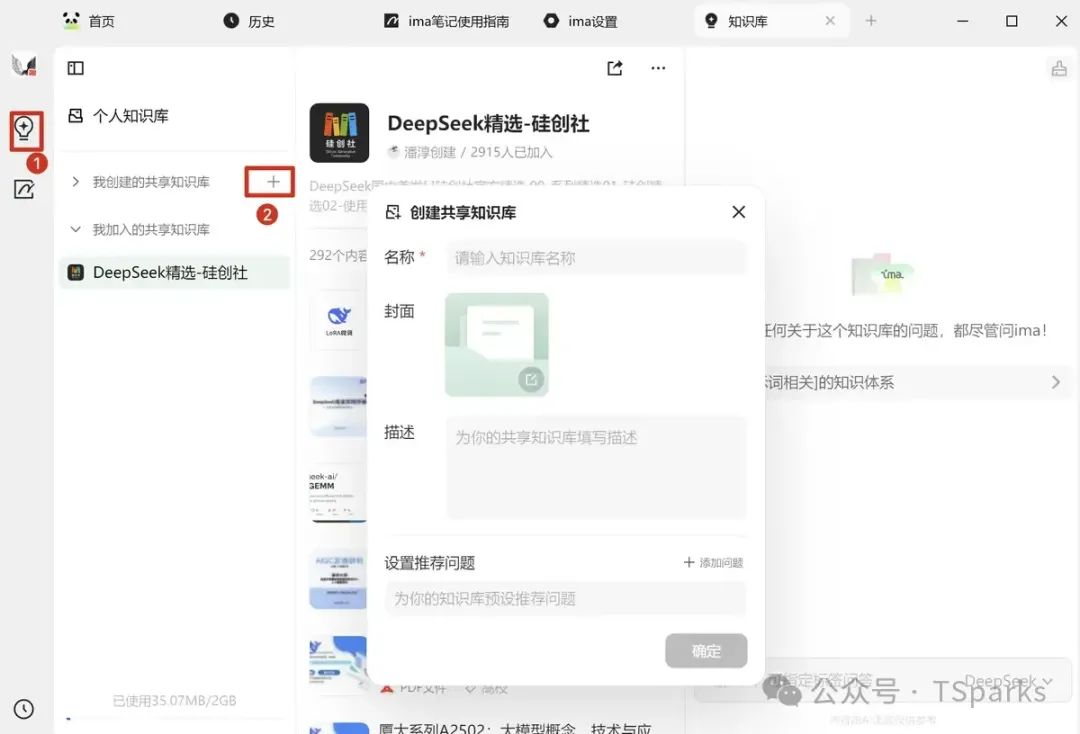Open the LoRA document thumbnail in list

click(339, 321)
